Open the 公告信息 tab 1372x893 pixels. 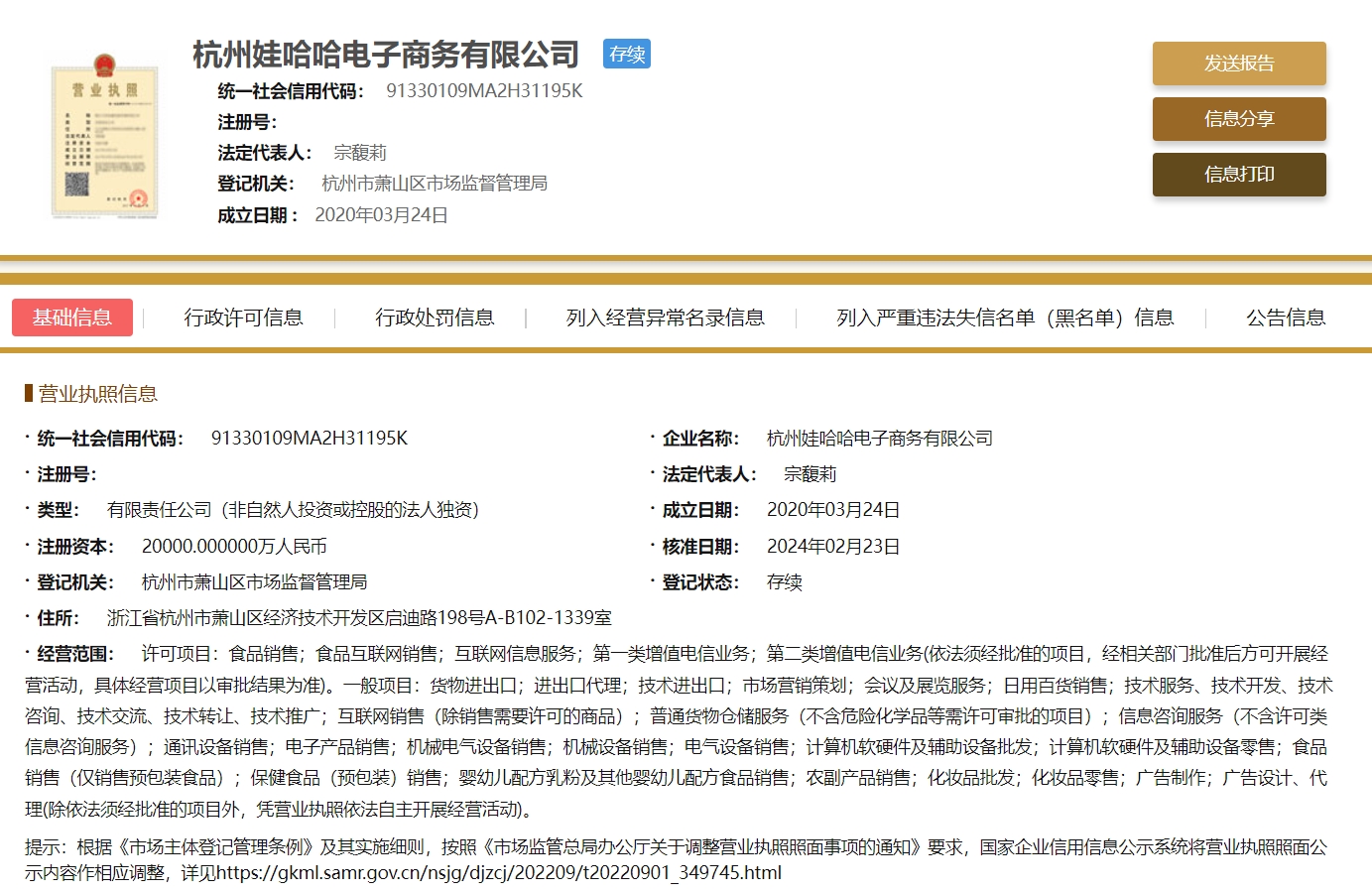[1285, 318]
